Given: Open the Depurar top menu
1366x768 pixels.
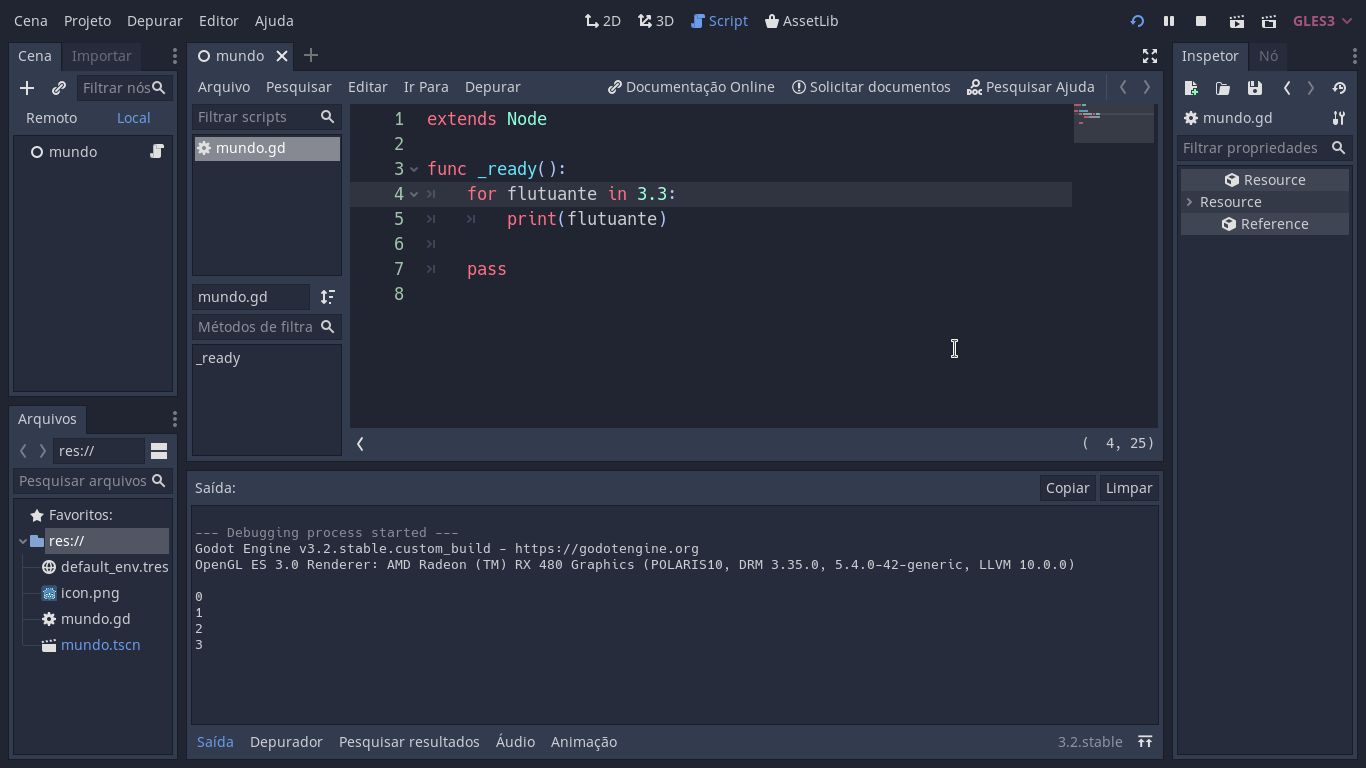Looking at the screenshot, I should coord(155,21).
